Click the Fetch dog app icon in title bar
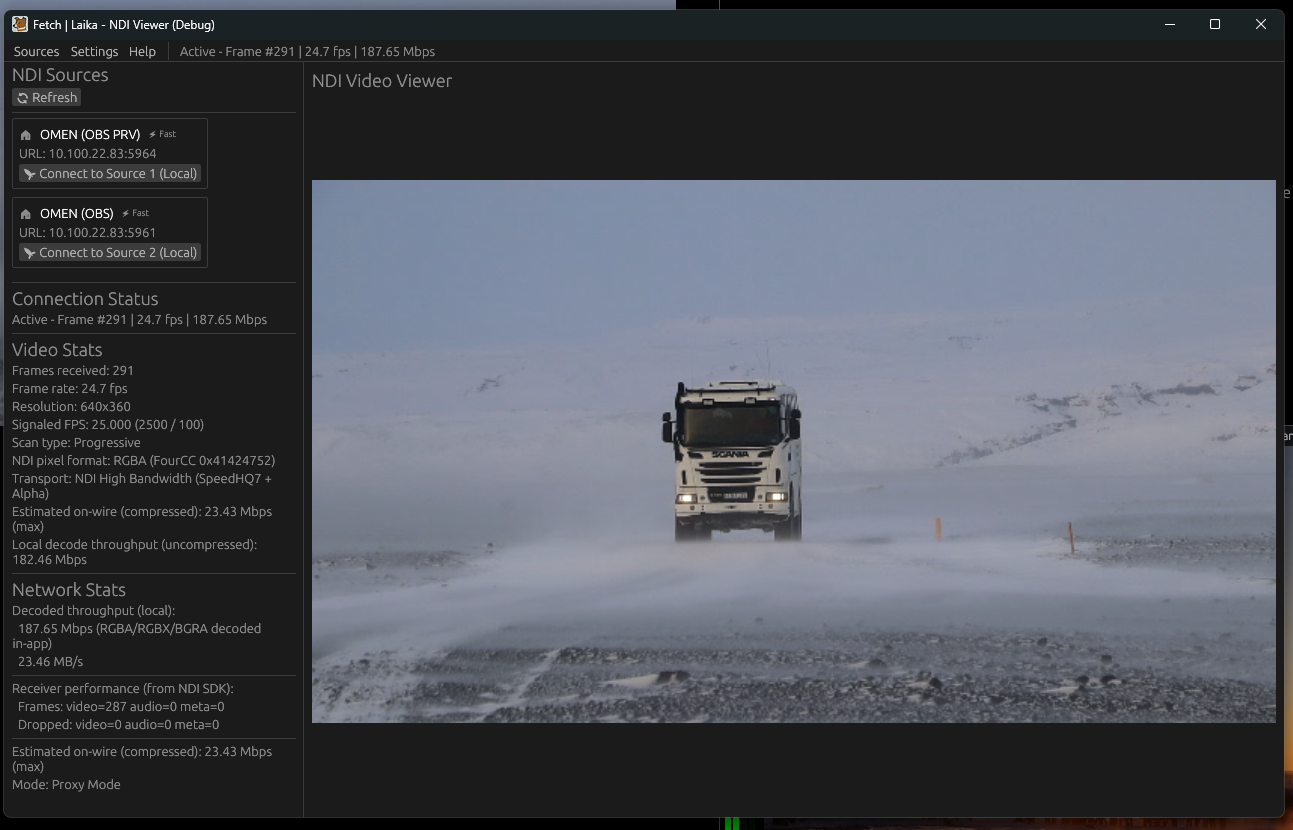Viewport: 1293px width, 830px height. coord(20,24)
